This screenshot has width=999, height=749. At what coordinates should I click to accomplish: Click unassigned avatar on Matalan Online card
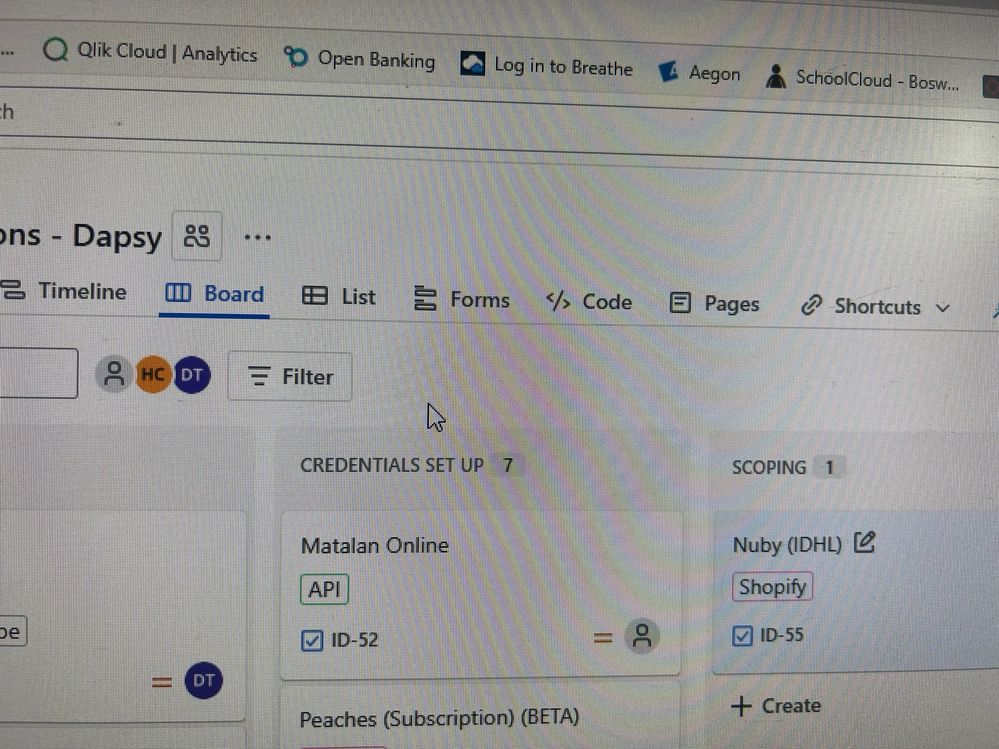tap(642, 636)
